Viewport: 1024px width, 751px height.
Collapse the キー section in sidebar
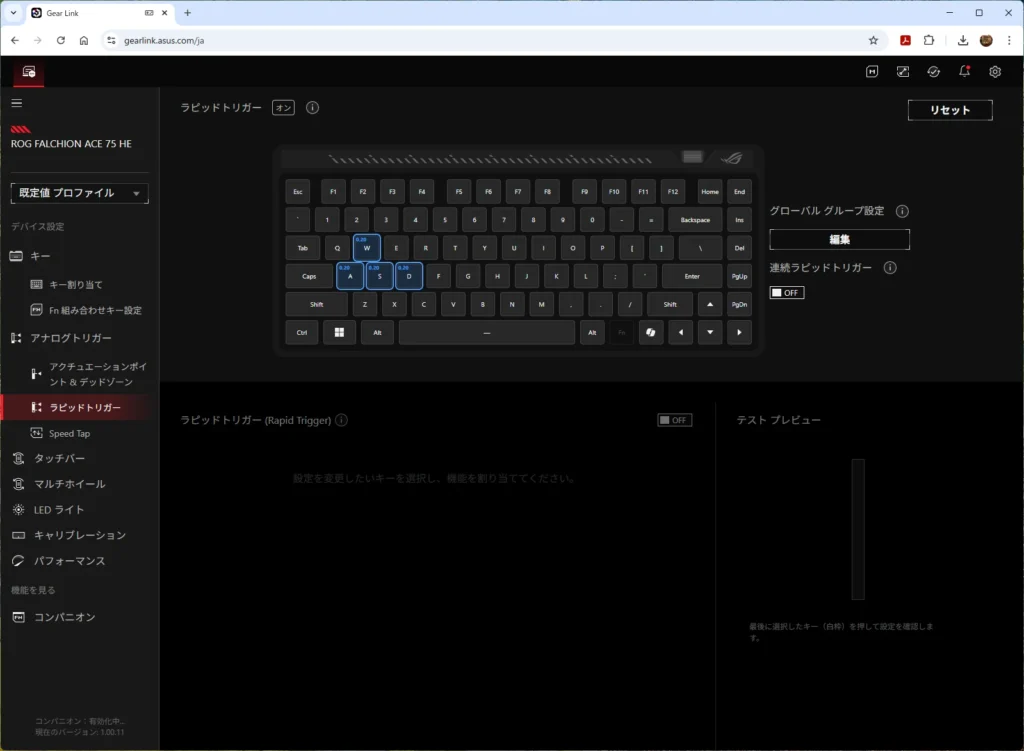(x=40, y=256)
